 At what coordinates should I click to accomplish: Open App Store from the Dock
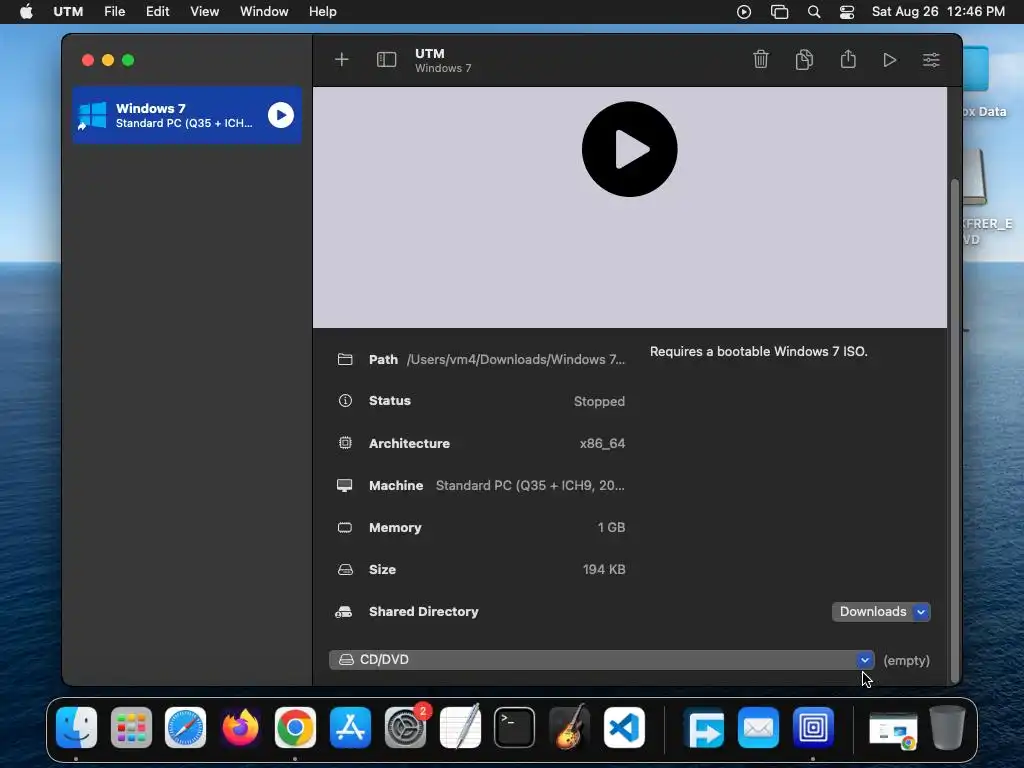coord(350,728)
